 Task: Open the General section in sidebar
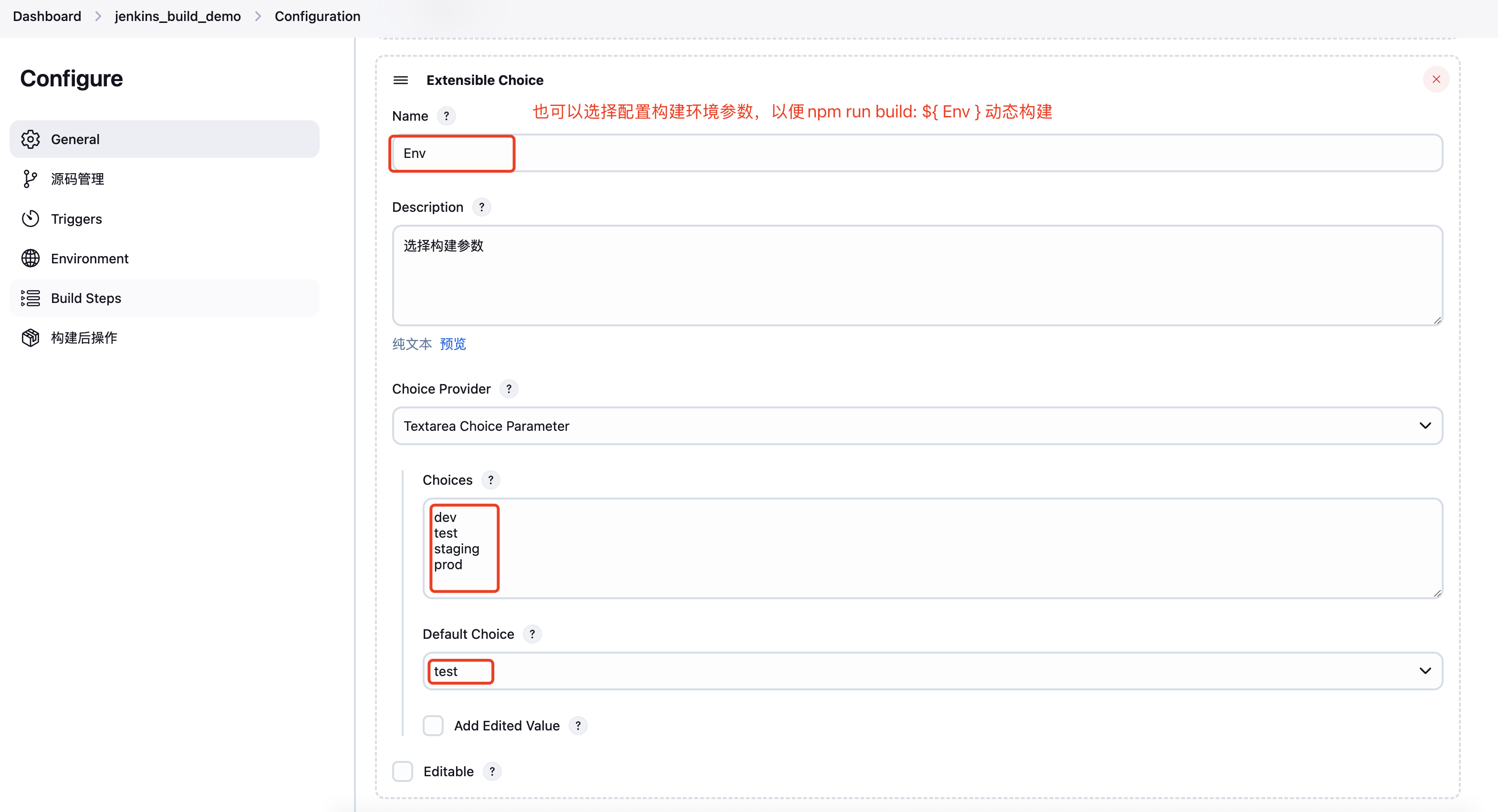click(x=165, y=139)
